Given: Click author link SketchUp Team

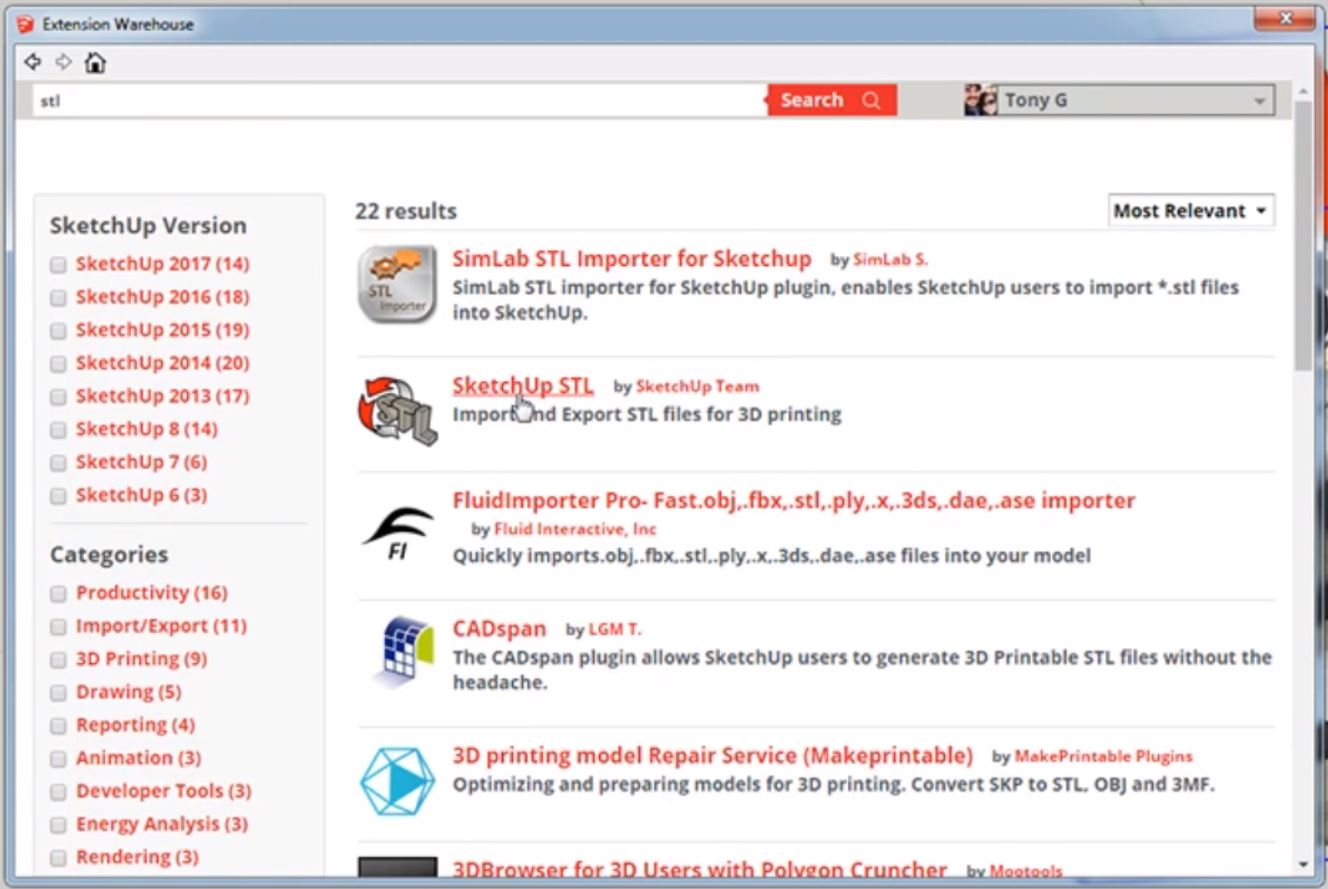Looking at the screenshot, I should tap(698, 386).
